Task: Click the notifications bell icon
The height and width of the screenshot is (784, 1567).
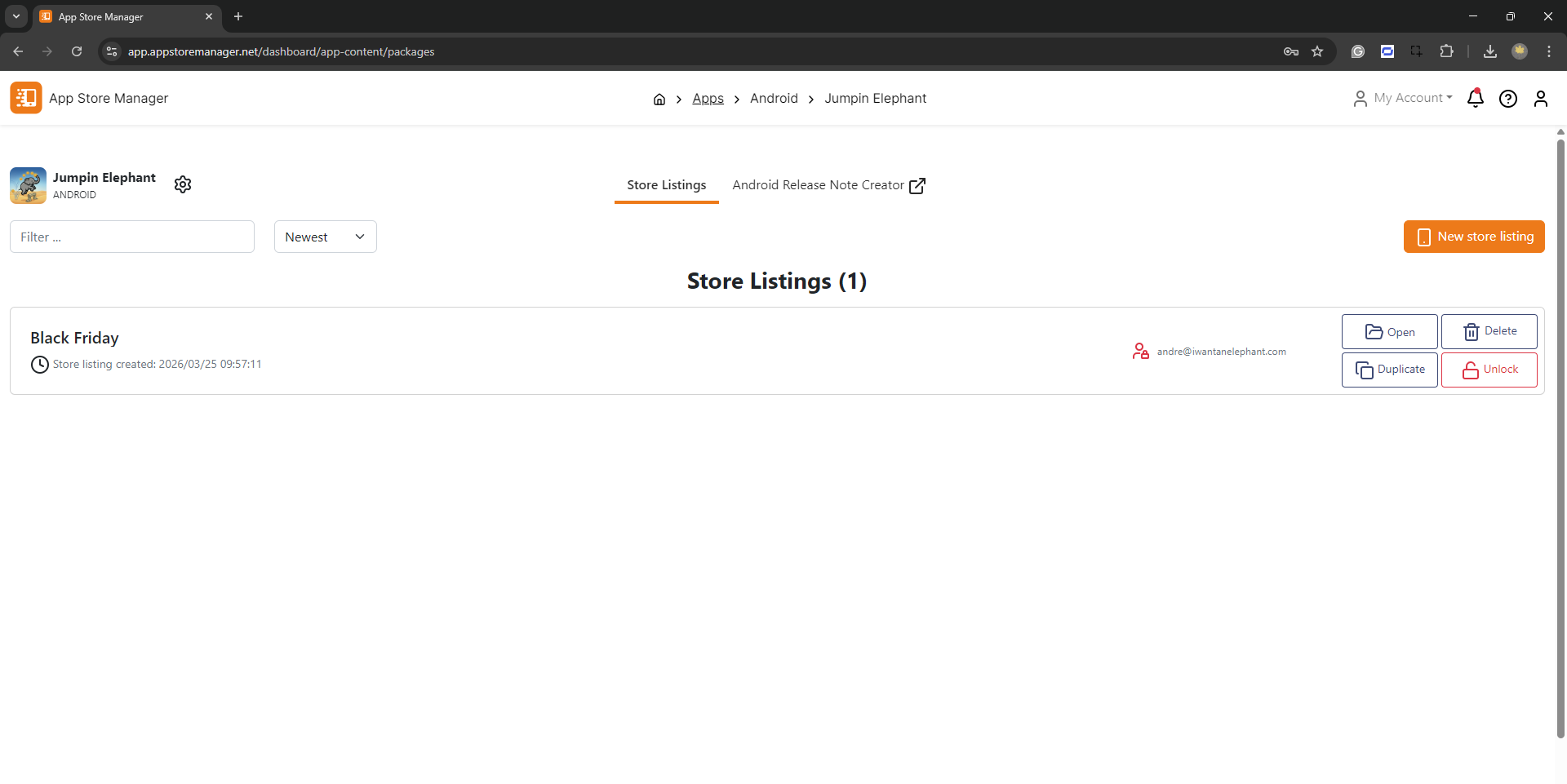Action: (x=1475, y=99)
